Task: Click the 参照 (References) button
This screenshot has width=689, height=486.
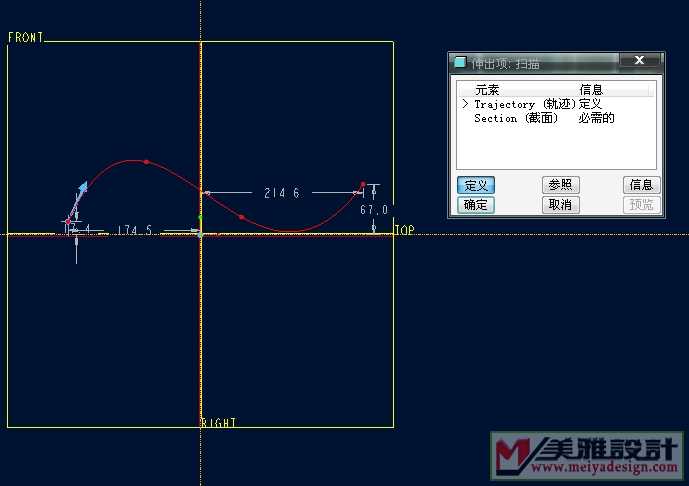Action: (x=561, y=185)
